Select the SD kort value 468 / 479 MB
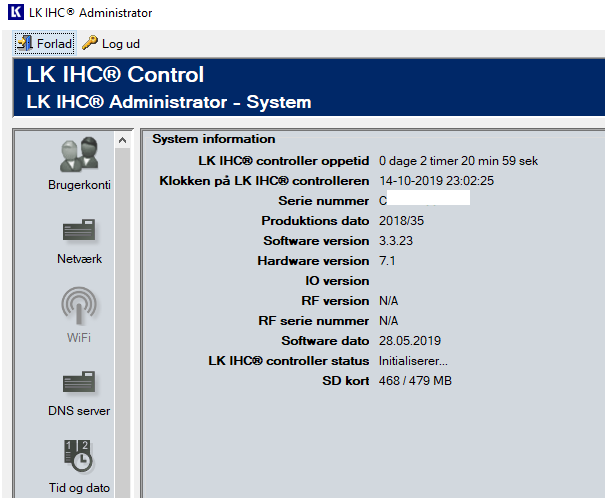Image resolution: width=605 pixels, height=498 pixels. pyautogui.click(x=415, y=381)
